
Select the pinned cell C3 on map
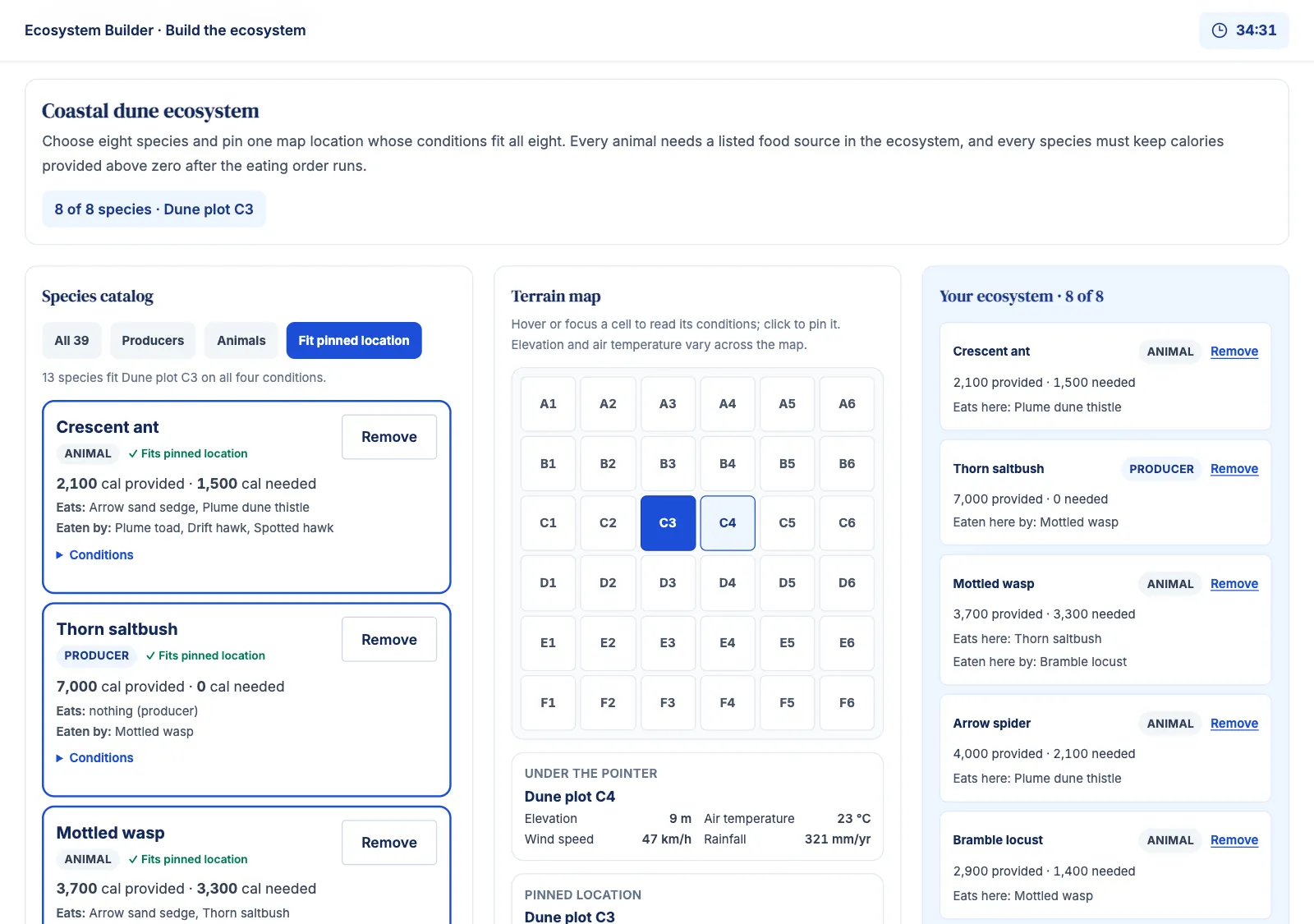coord(668,523)
